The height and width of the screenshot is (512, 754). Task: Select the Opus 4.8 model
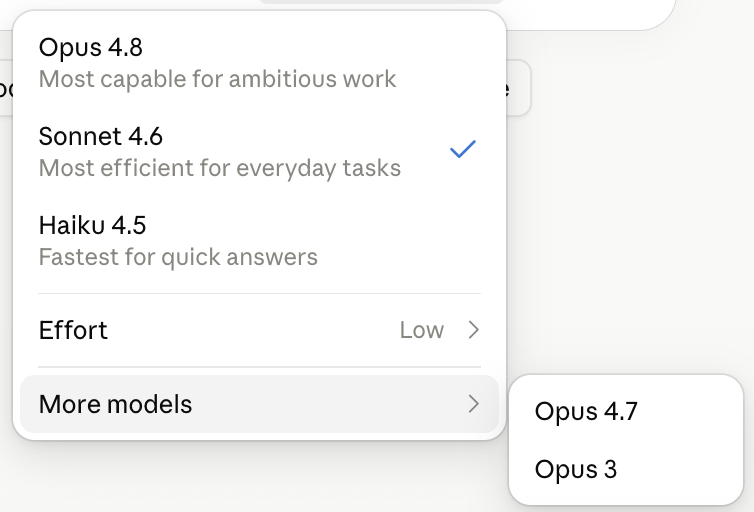point(259,63)
